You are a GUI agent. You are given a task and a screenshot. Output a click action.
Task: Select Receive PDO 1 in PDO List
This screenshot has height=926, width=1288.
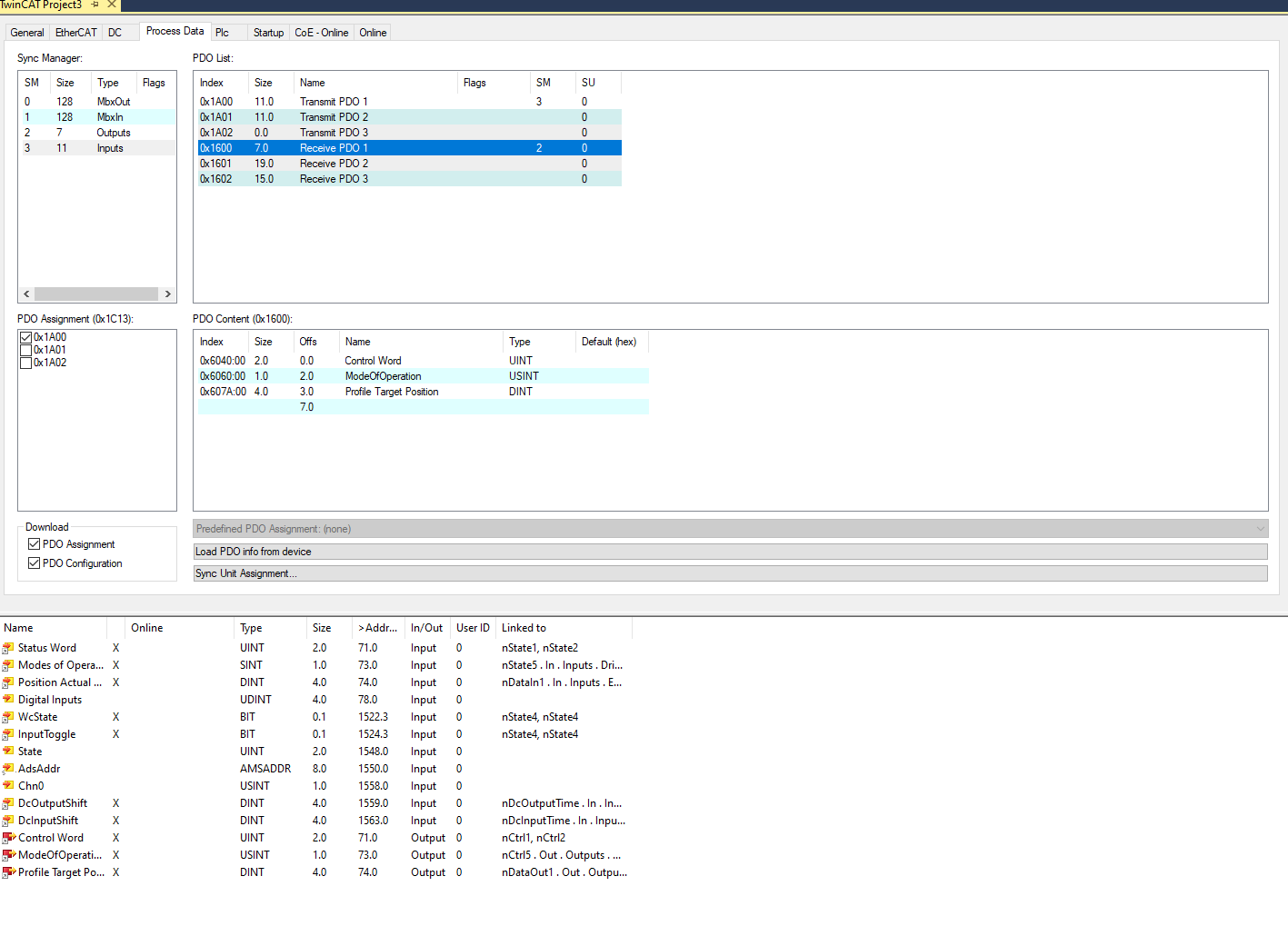tap(409, 148)
